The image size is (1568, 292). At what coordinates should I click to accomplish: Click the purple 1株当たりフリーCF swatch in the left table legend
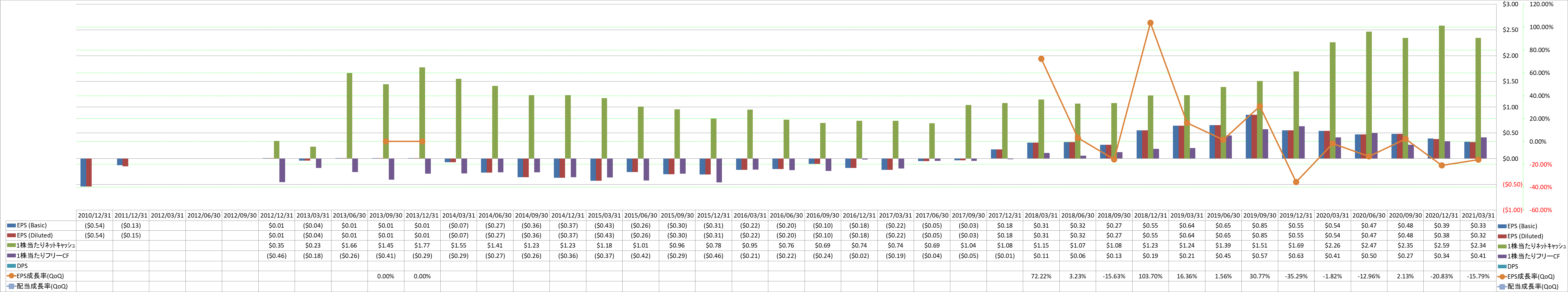(x=11, y=256)
